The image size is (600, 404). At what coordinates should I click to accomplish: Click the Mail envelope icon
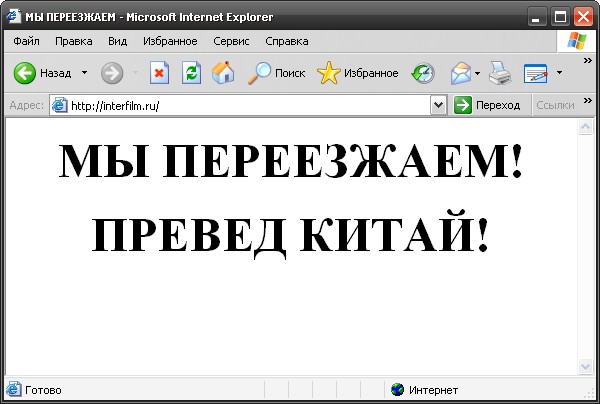click(x=461, y=73)
